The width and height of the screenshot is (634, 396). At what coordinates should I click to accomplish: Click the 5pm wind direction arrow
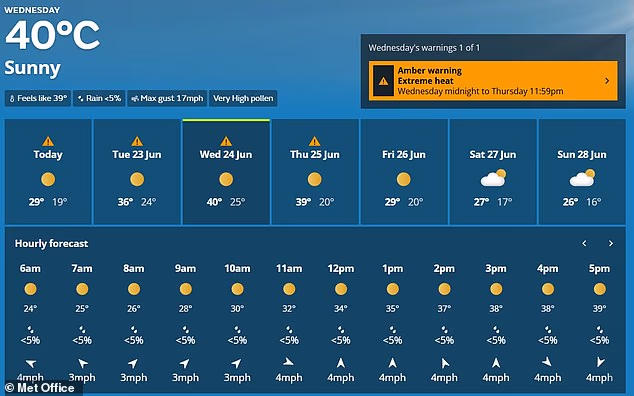(x=600, y=362)
